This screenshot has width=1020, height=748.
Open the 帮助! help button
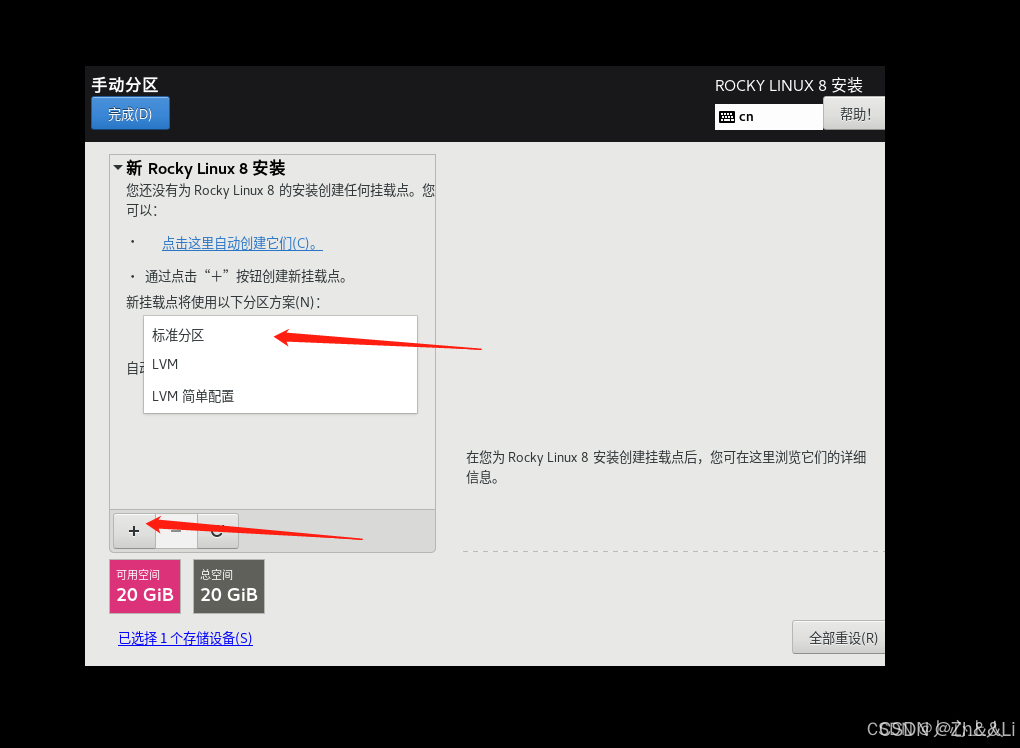[x=854, y=114]
